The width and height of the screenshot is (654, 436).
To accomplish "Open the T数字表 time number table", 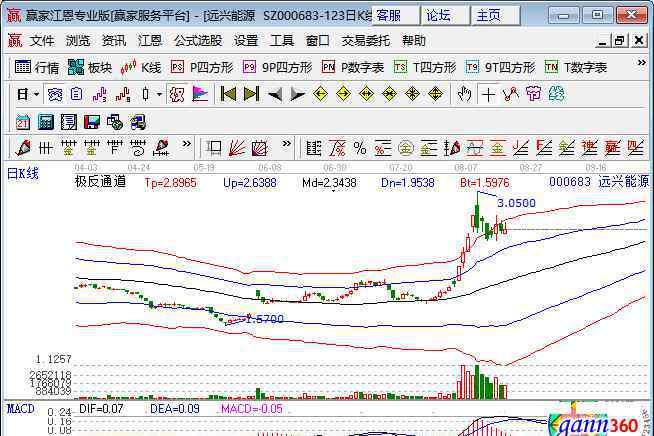I will (x=576, y=67).
